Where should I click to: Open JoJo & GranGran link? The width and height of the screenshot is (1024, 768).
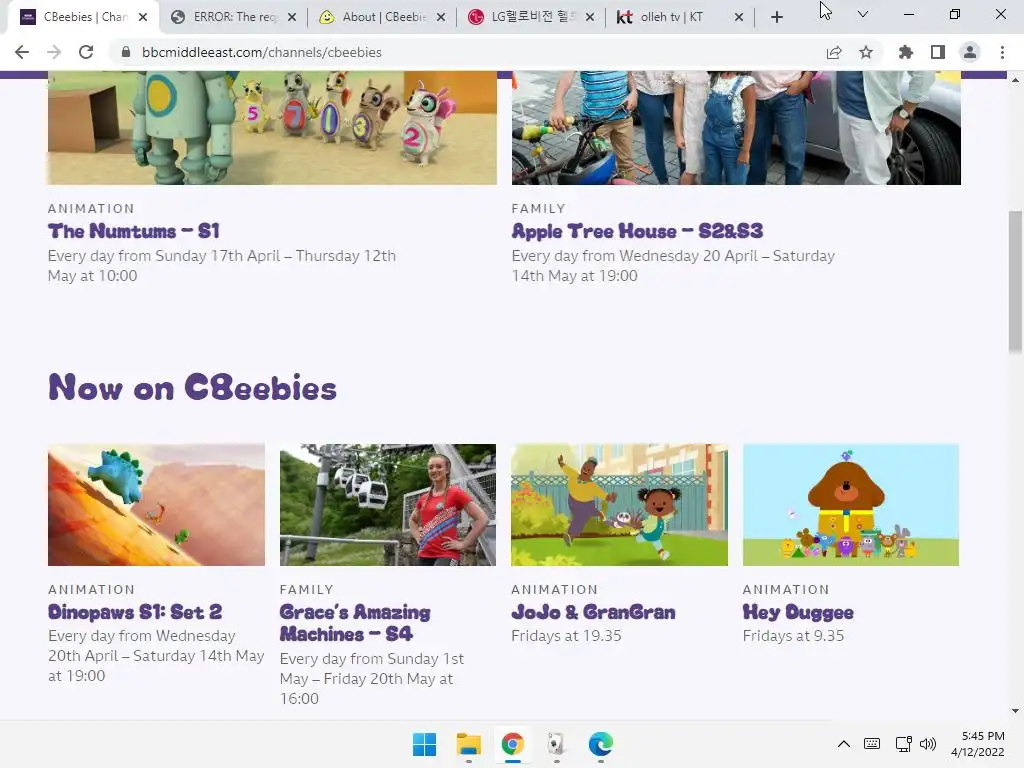593,612
